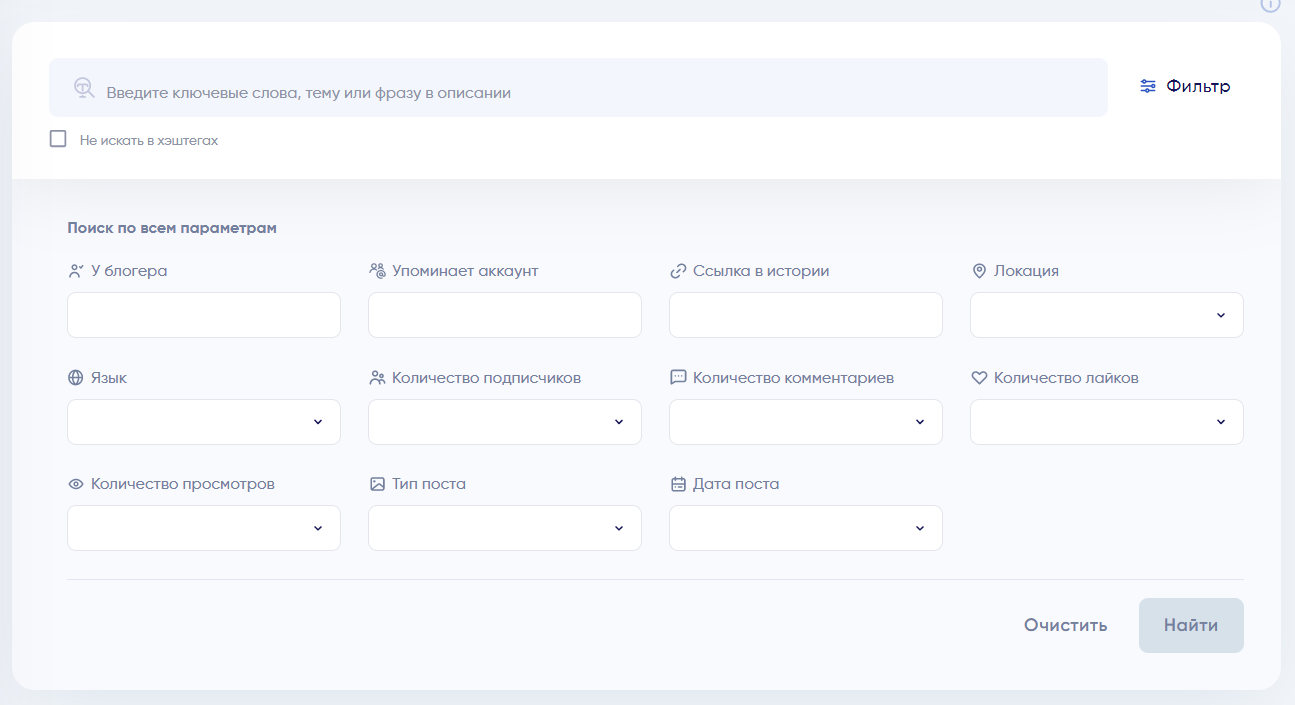Click the Очистить button
Image resolution: width=1295 pixels, height=705 pixels.
[1065, 626]
